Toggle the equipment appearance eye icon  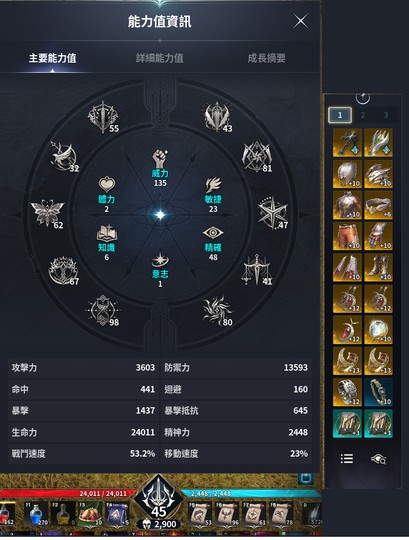(378, 459)
